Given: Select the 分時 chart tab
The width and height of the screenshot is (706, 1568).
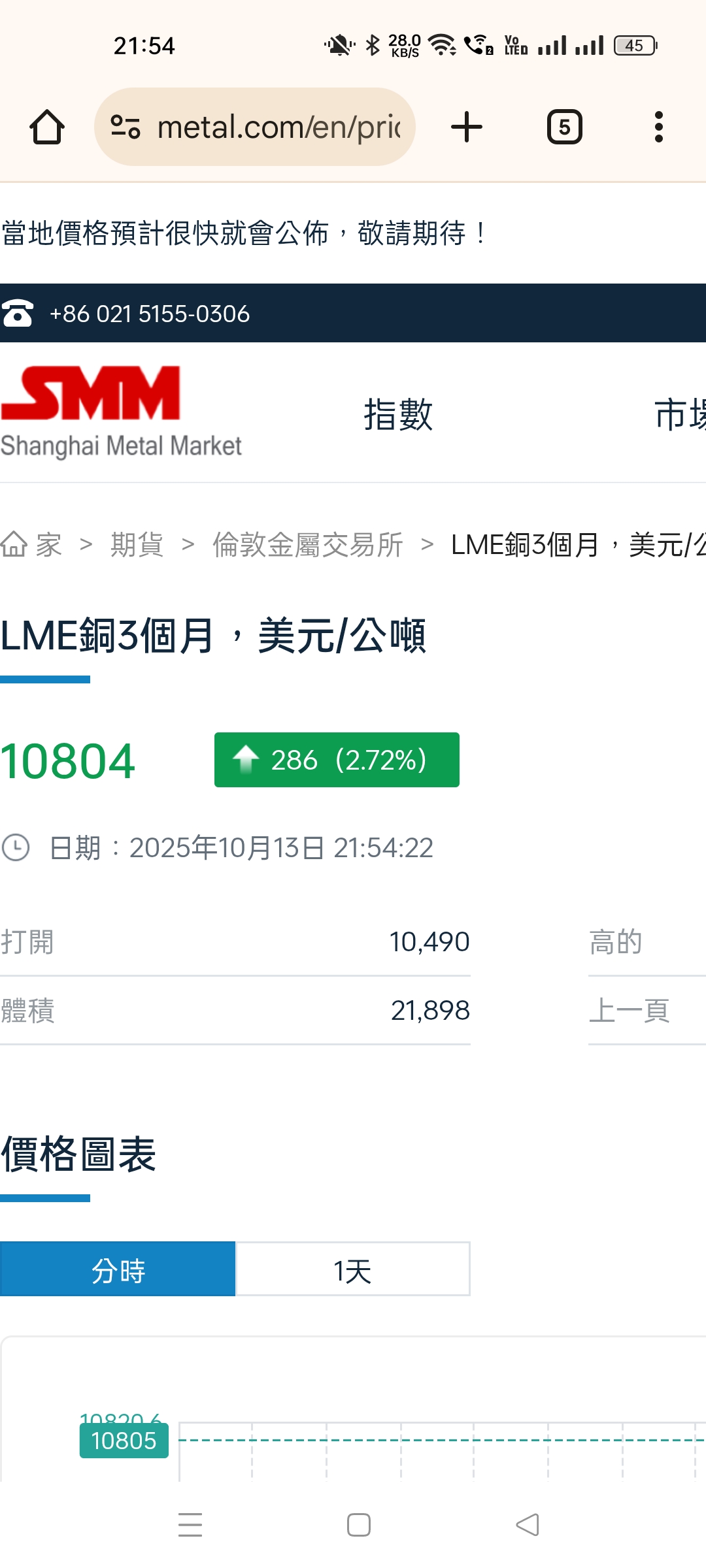Looking at the screenshot, I should [118, 1269].
